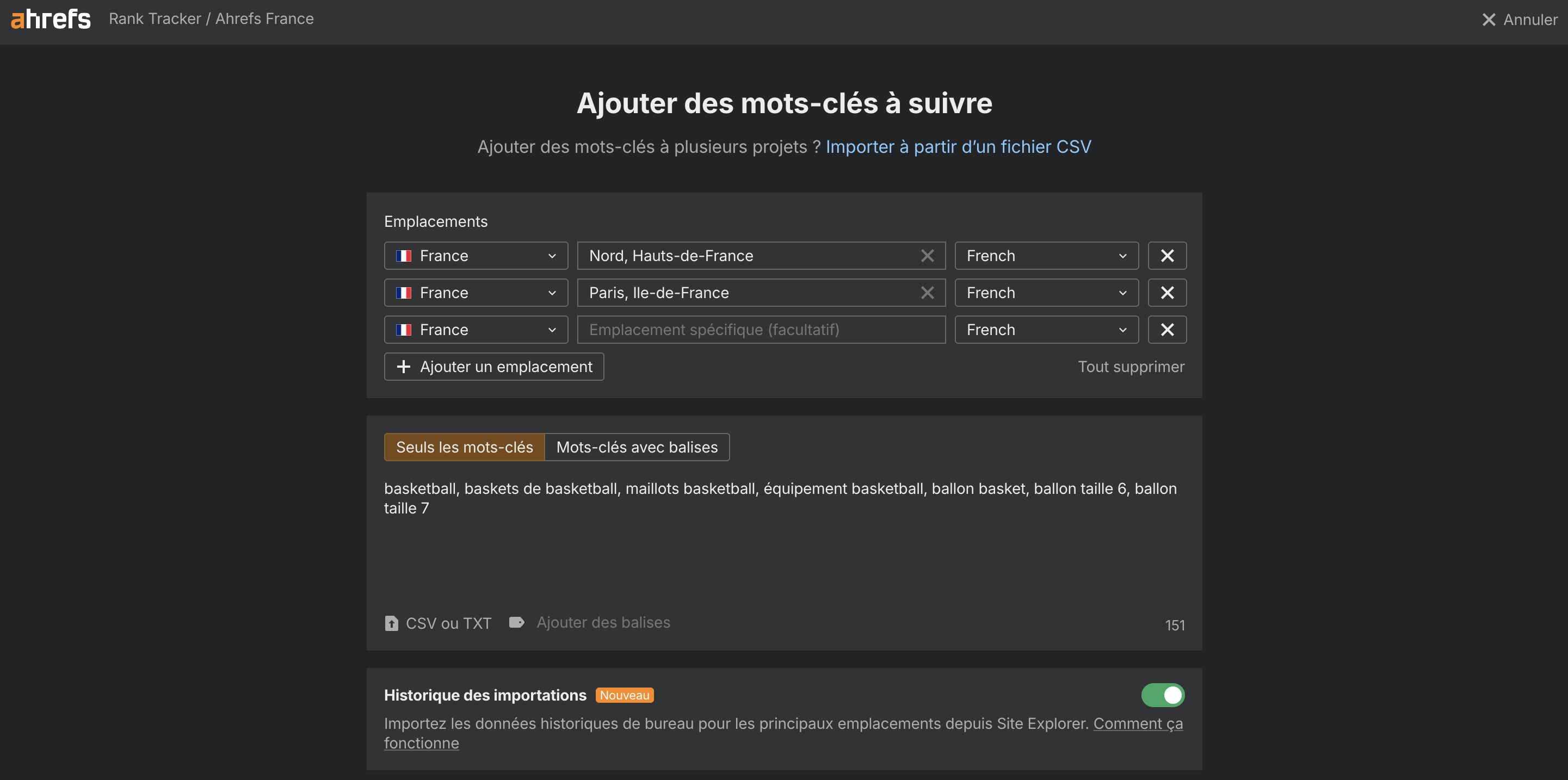Viewport: 1568px width, 780px height.
Task: Click the ahrefs logo
Action: coord(51,19)
